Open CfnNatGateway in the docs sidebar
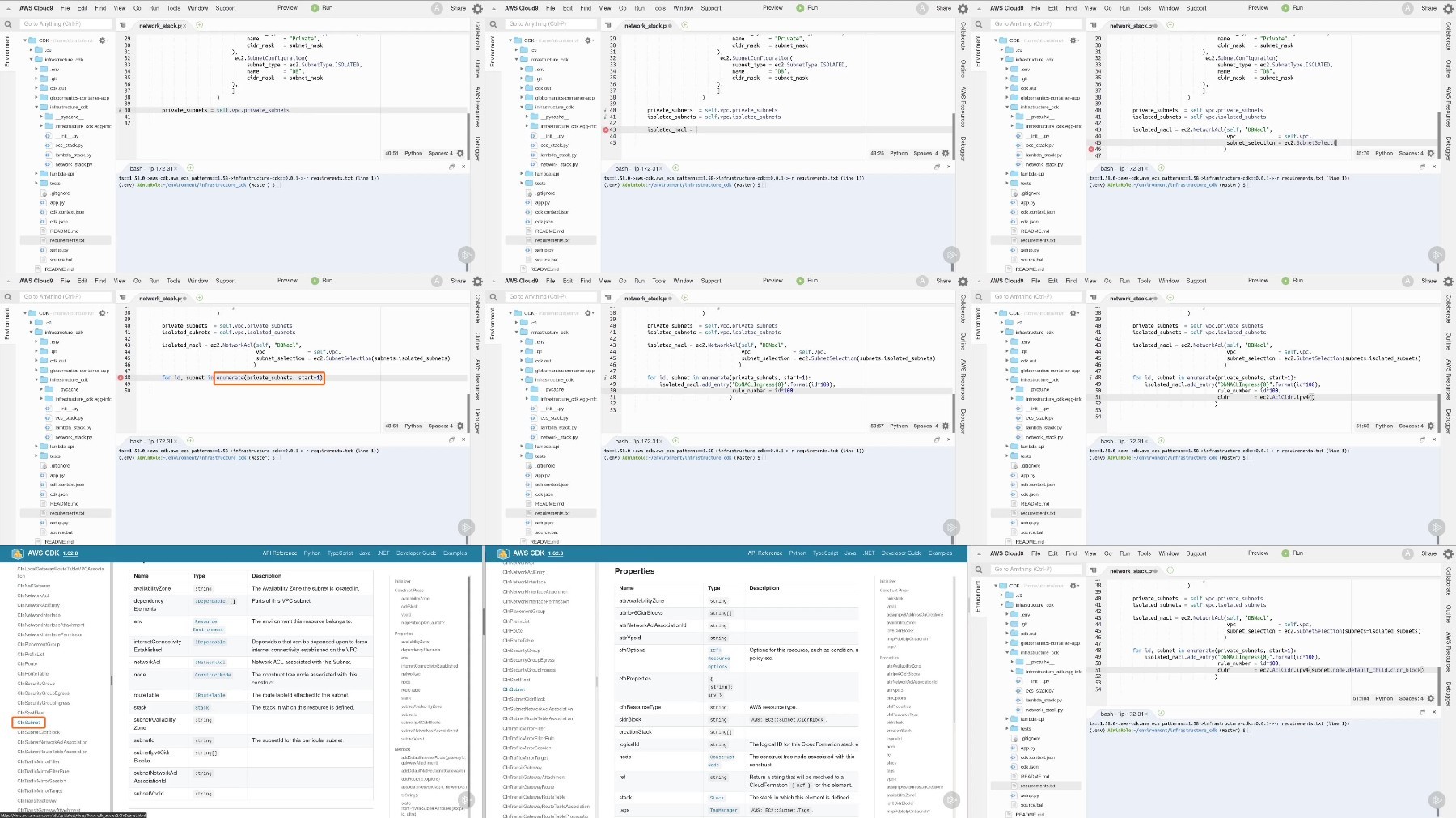Screen dimensions: 1456x818 34,586
